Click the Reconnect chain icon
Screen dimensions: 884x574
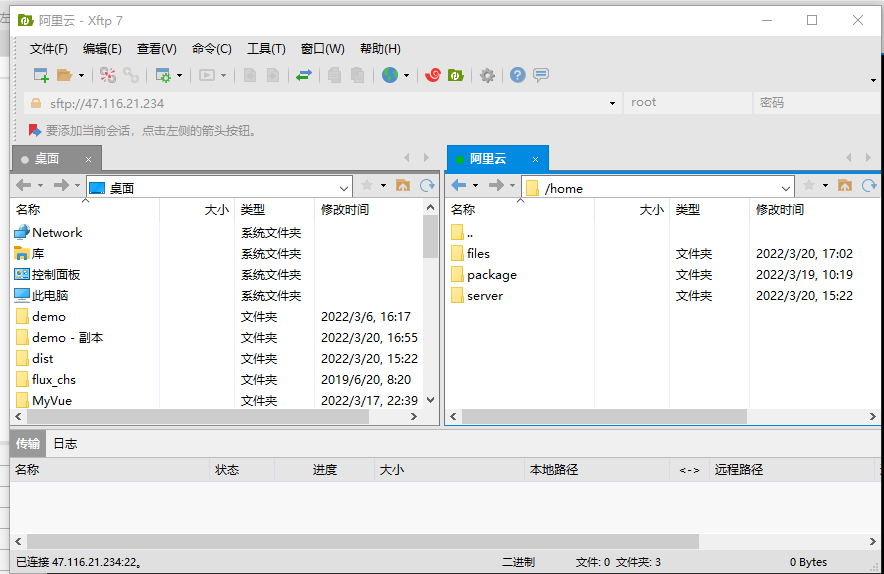point(131,75)
